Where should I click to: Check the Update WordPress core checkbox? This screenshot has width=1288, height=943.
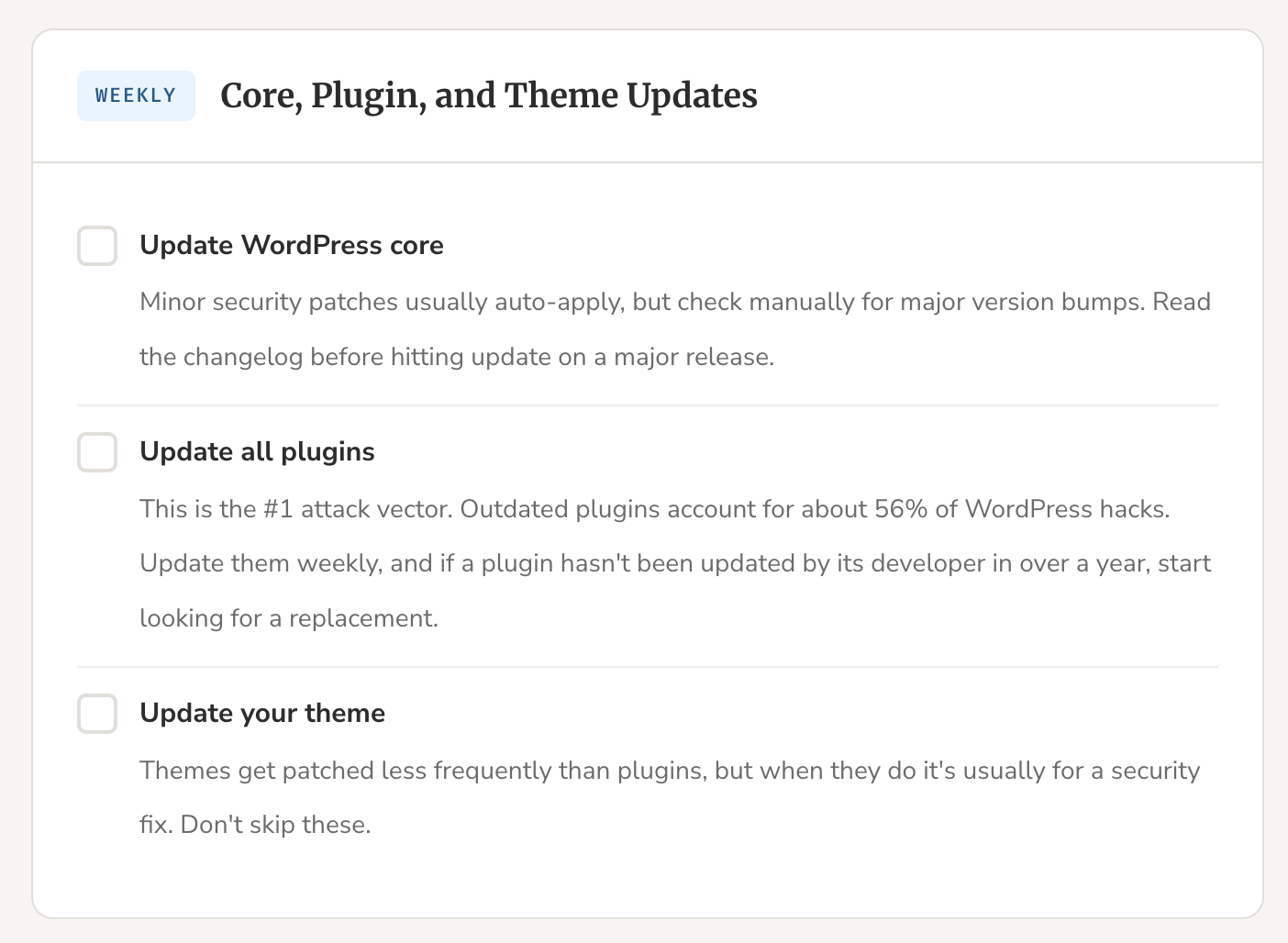96,246
